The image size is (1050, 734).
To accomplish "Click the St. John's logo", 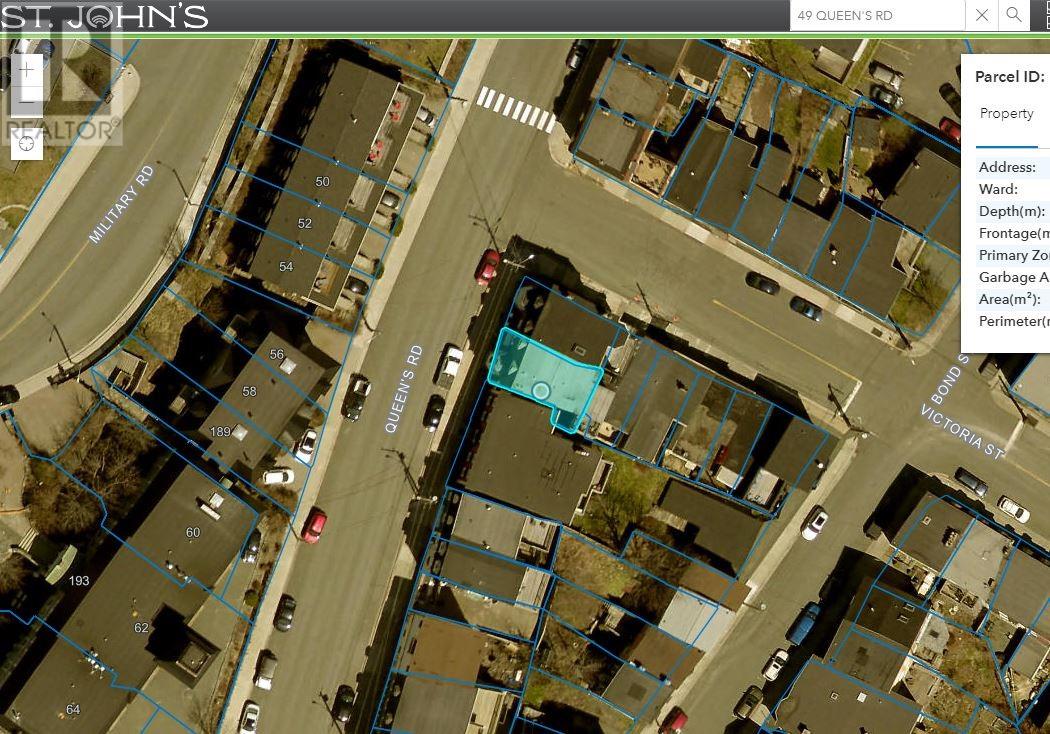I will tap(104, 16).
